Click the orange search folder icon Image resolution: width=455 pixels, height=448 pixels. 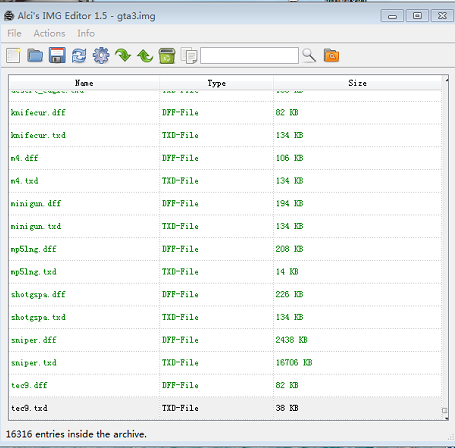(x=331, y=55)
